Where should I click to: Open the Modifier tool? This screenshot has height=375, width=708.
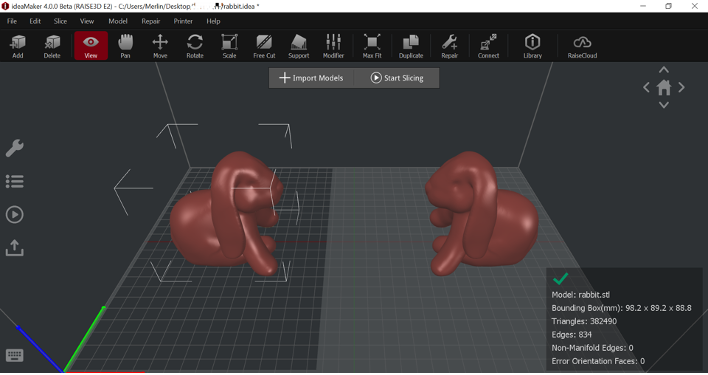(x=333, y=46)
